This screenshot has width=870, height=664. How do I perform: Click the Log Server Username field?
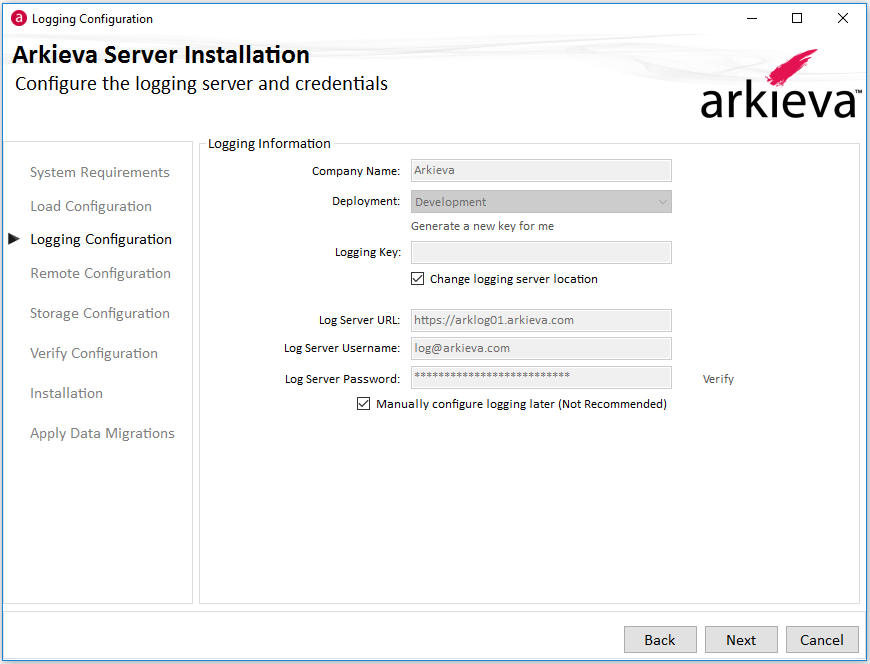click(541, 348)
